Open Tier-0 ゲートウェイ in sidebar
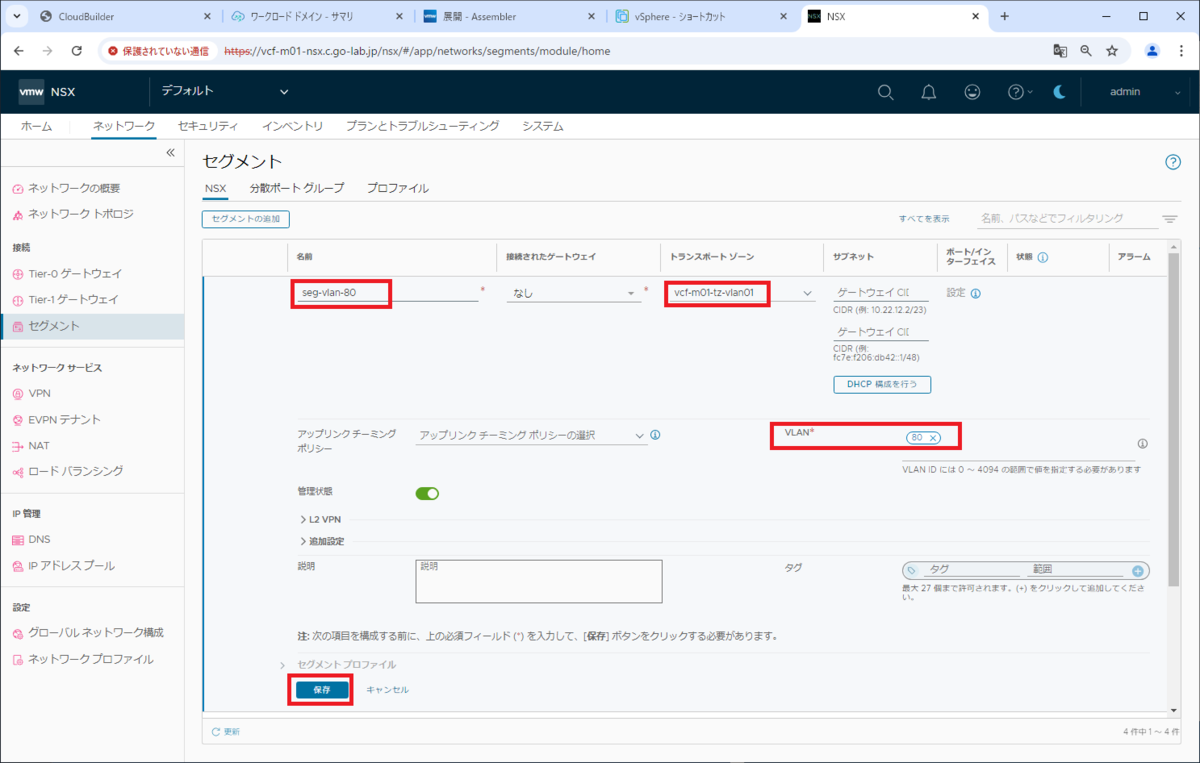 (x=75, y=274)
